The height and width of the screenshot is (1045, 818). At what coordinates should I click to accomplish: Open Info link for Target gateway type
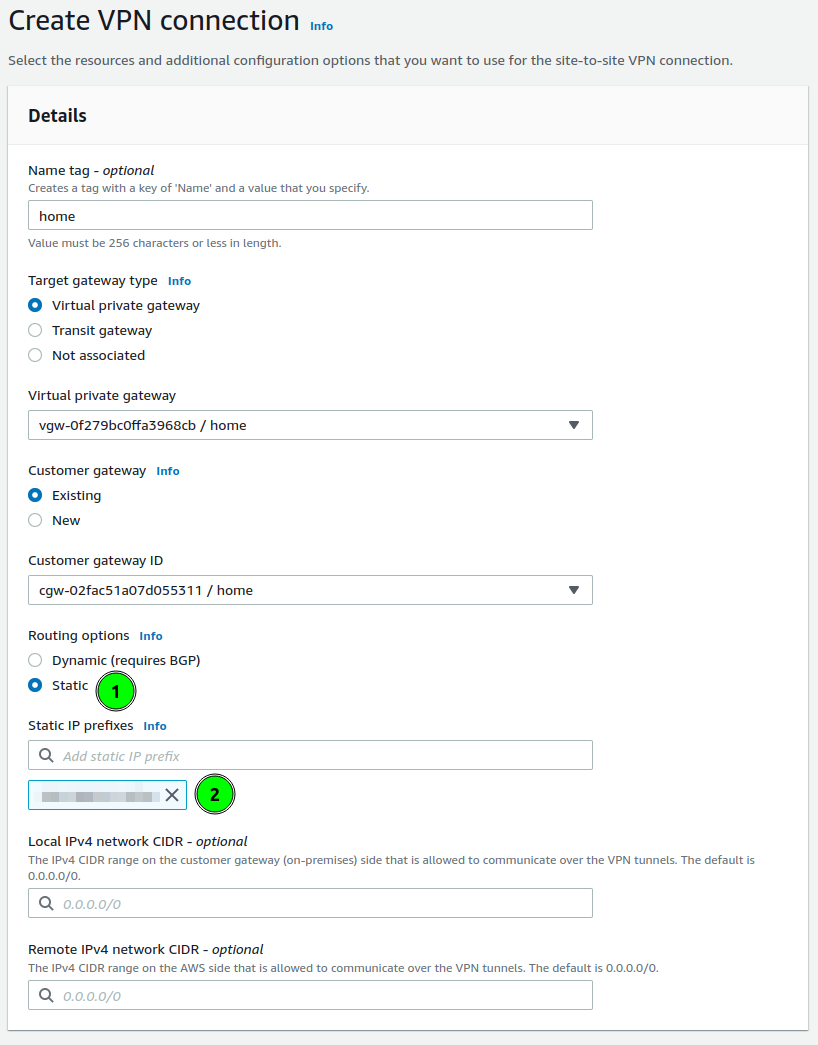click(x=179, y=281)
